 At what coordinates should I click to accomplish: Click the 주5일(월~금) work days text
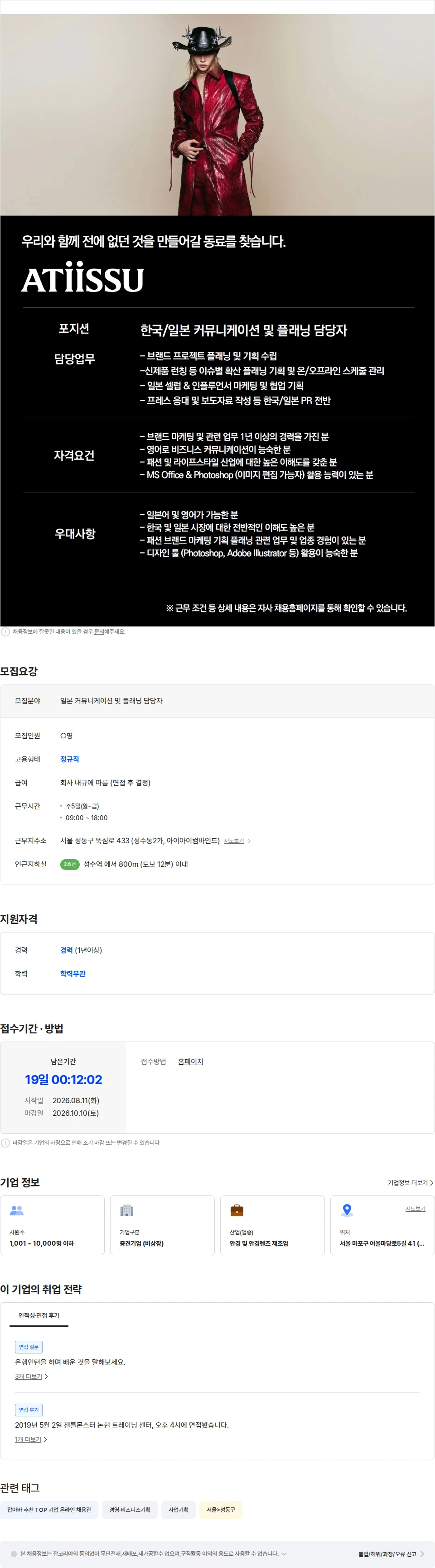(x=82, y=807)
